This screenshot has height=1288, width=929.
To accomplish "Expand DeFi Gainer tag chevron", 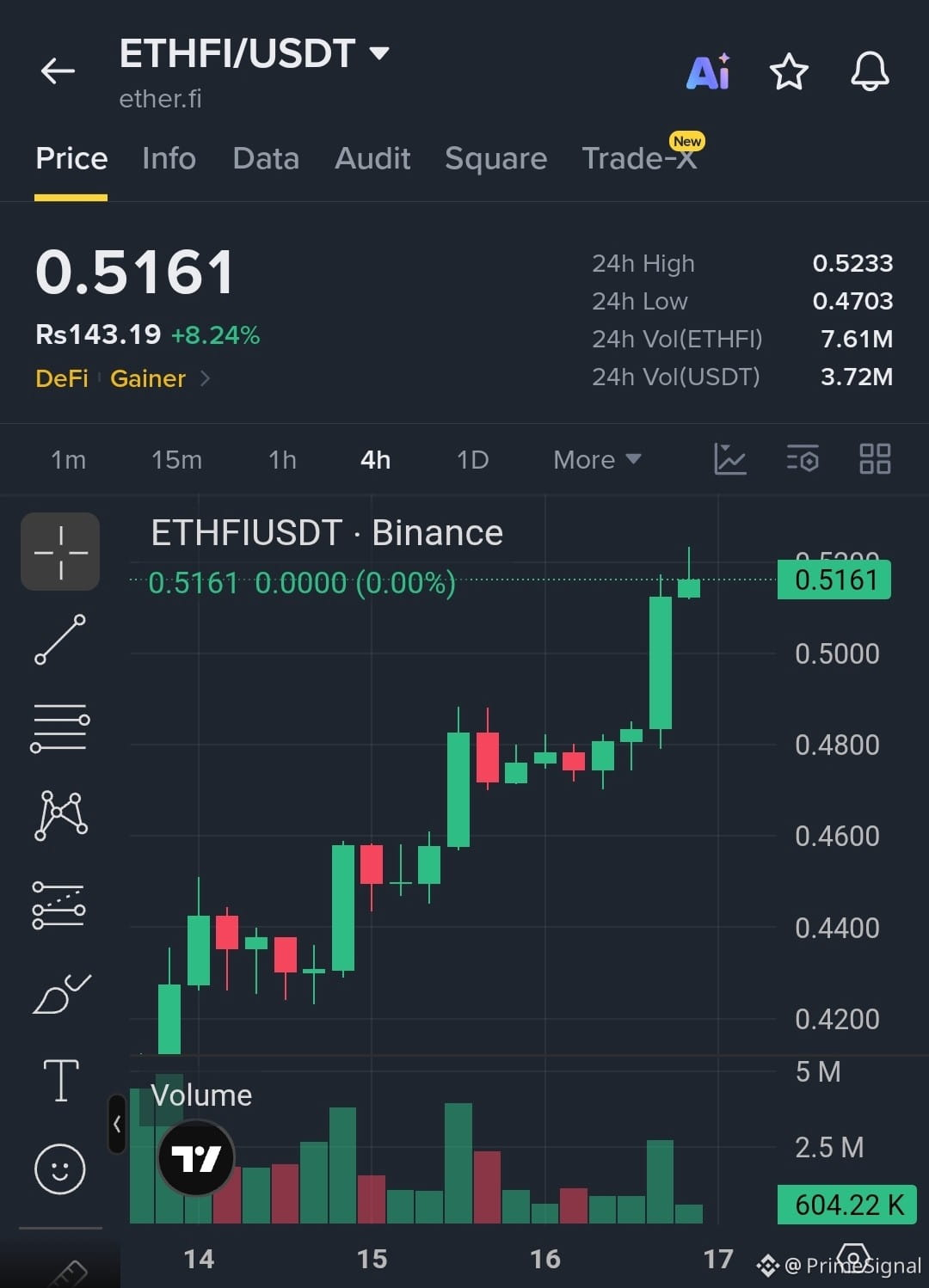I will pyautogui.click(x=205, y=378).
